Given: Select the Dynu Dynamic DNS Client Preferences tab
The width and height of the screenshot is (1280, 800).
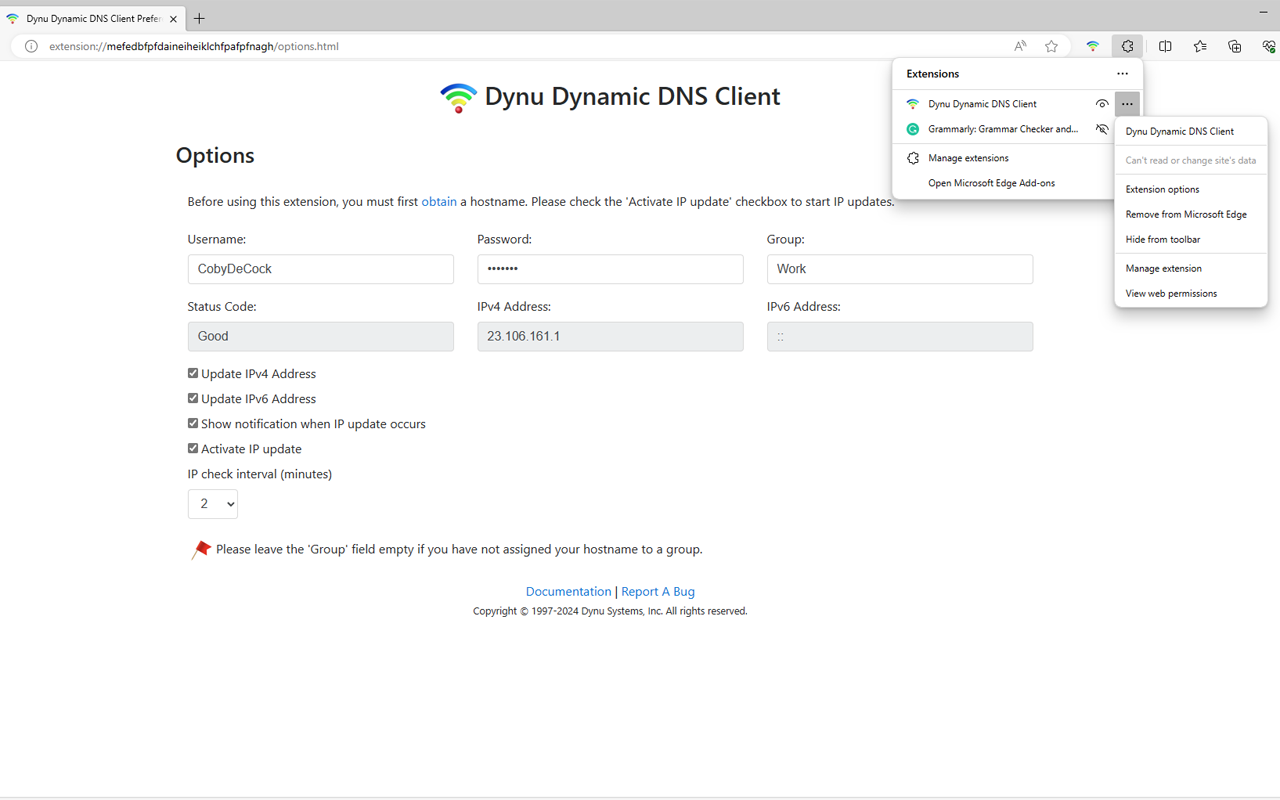Looking at the screenshot, I should 92,18.
